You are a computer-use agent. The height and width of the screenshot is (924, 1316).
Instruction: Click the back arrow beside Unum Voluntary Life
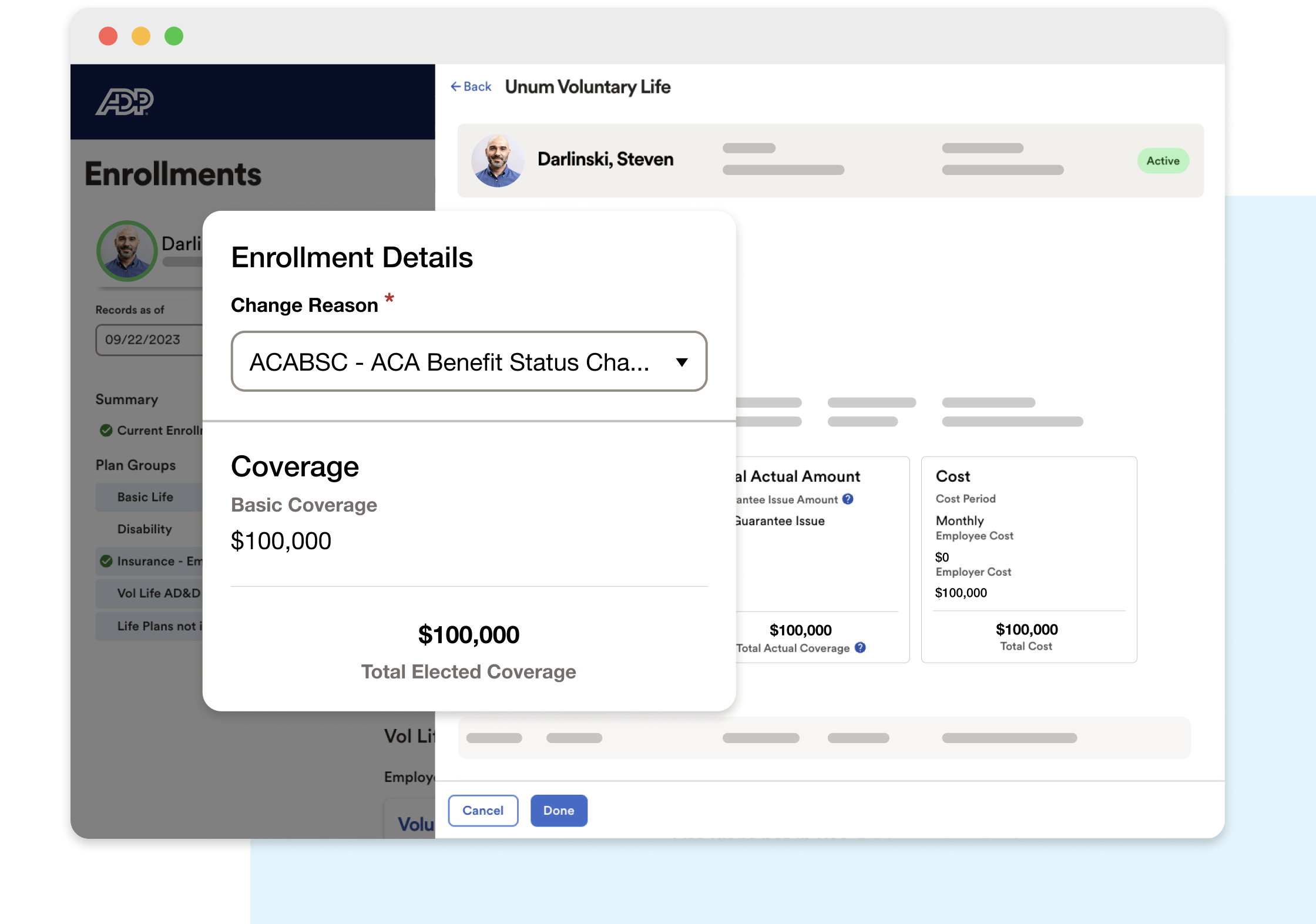point(455,86)
